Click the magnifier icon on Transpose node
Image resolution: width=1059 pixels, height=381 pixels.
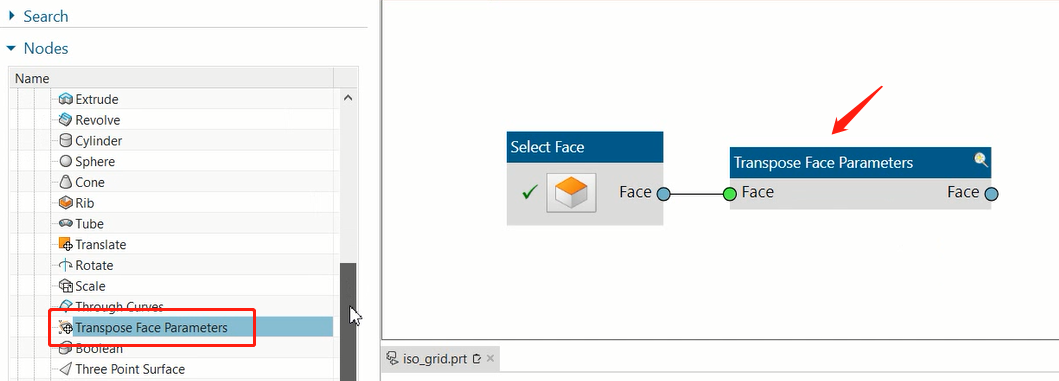[981, 160]
